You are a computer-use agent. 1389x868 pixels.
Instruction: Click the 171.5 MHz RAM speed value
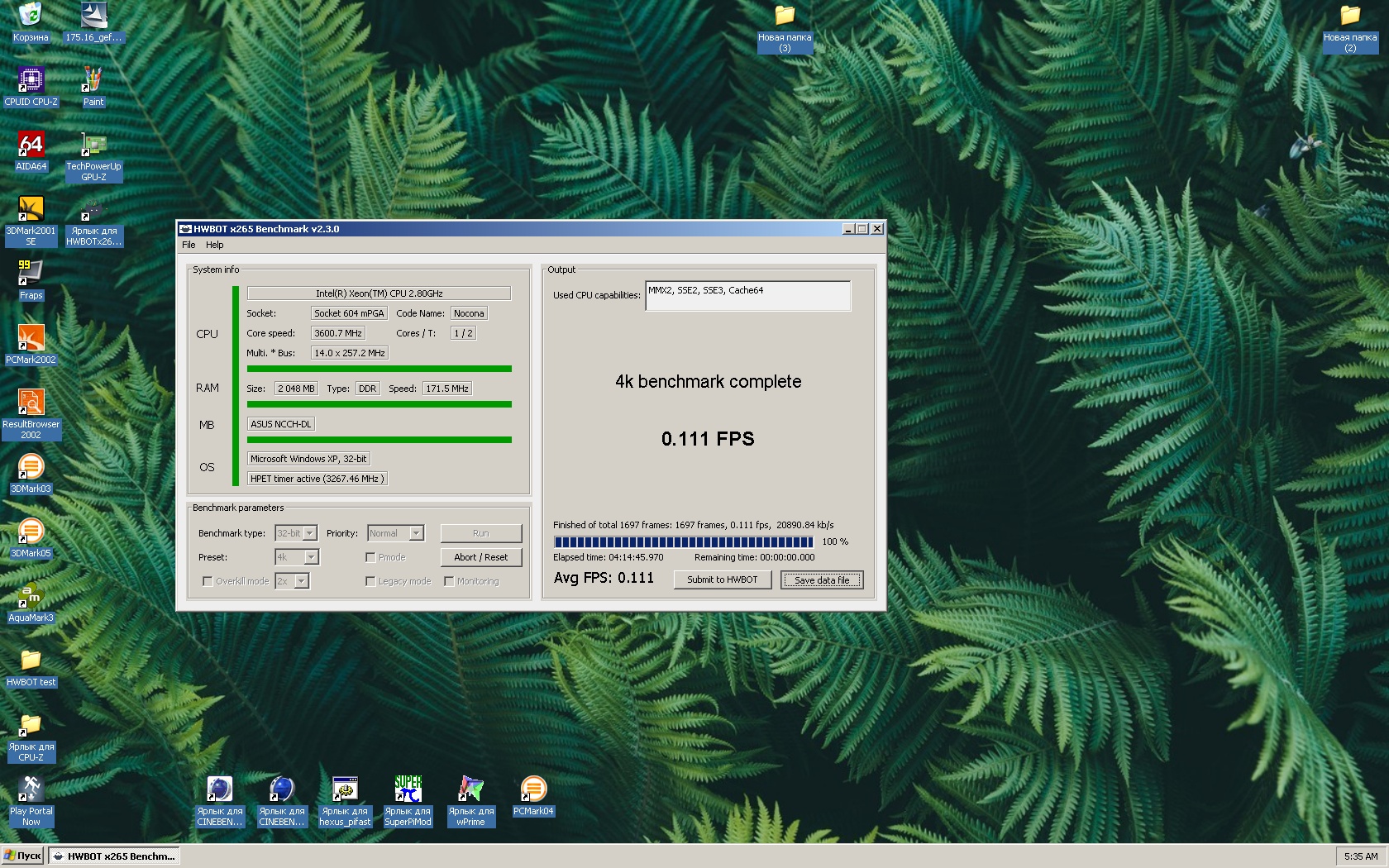(446, 389)
